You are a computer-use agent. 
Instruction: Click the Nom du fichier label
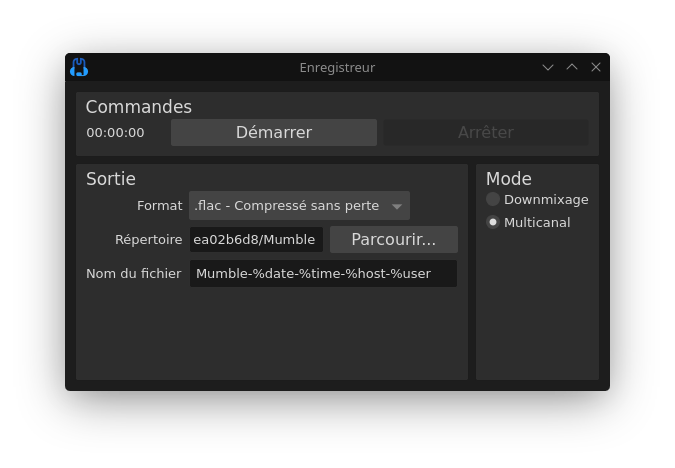tap(134, 274)
